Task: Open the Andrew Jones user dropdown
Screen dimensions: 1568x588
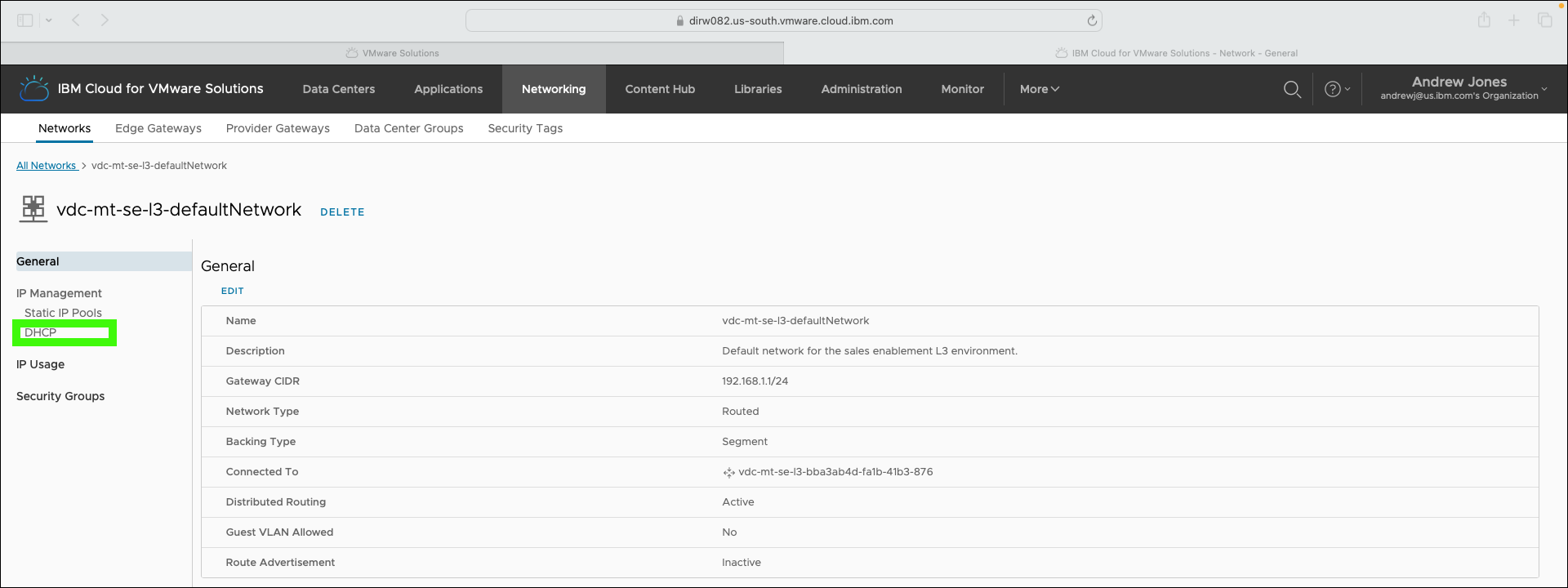Action: point(1463,88)
